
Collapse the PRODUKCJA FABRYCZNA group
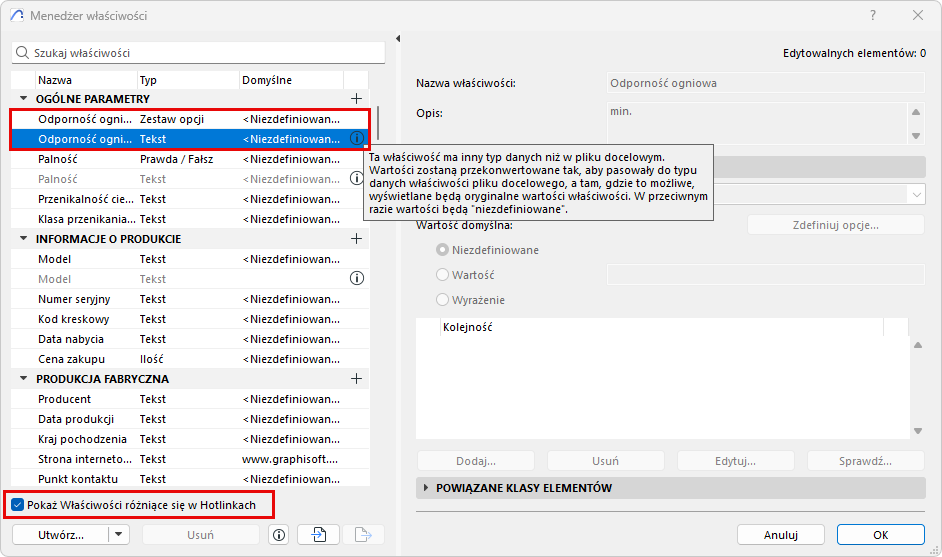coord(23,378)
